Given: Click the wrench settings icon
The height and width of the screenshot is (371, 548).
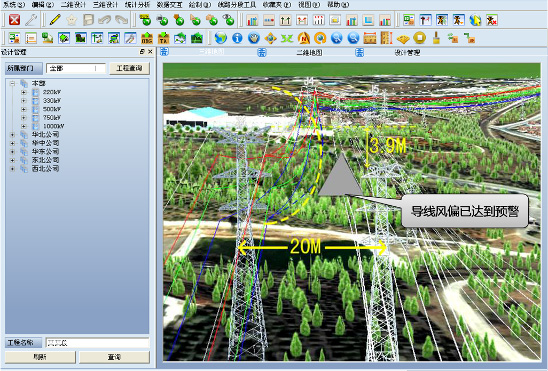Looking at the screenshot, I should tap(31, 20).
